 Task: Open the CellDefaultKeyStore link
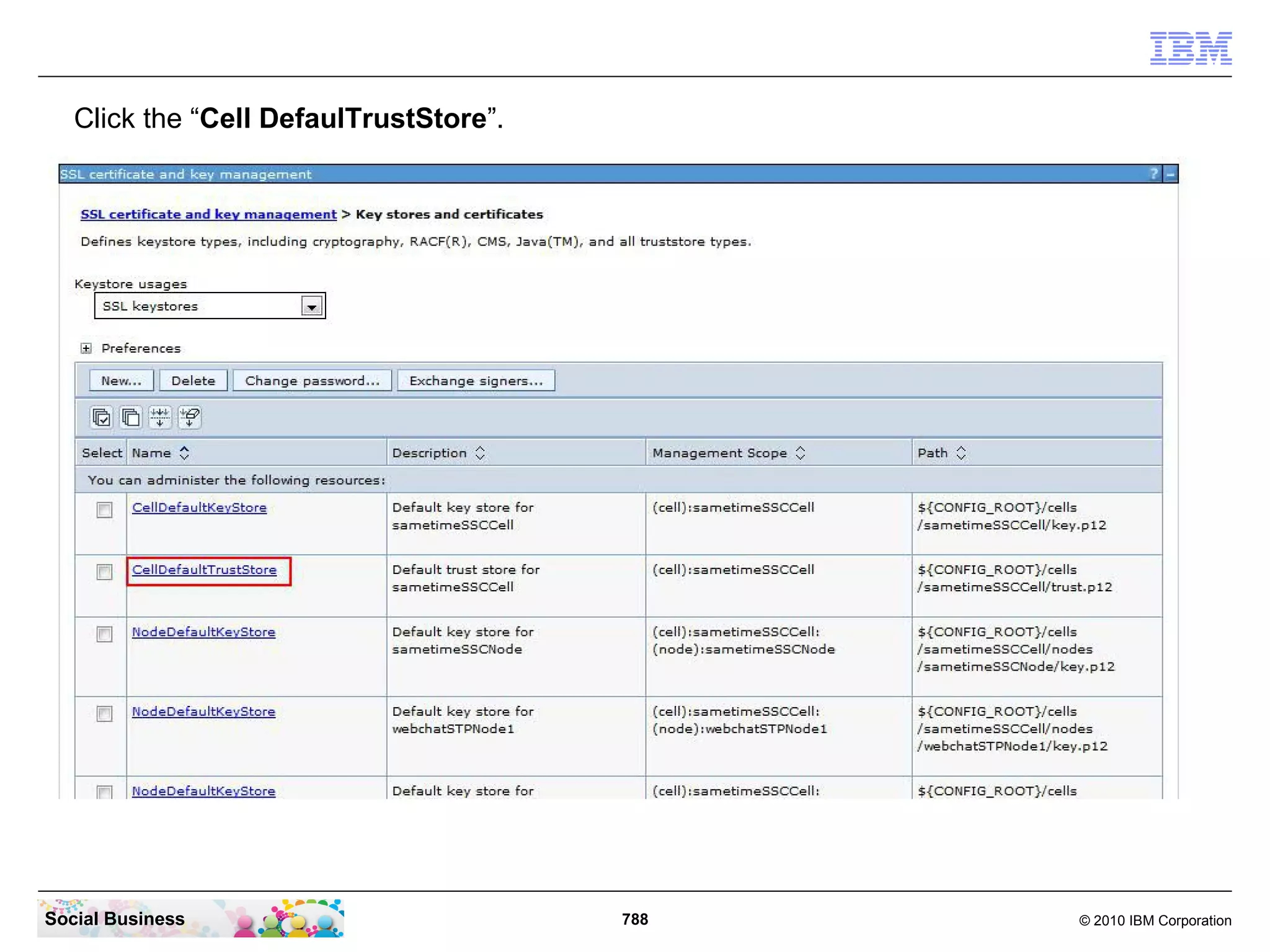click(199, 508)
